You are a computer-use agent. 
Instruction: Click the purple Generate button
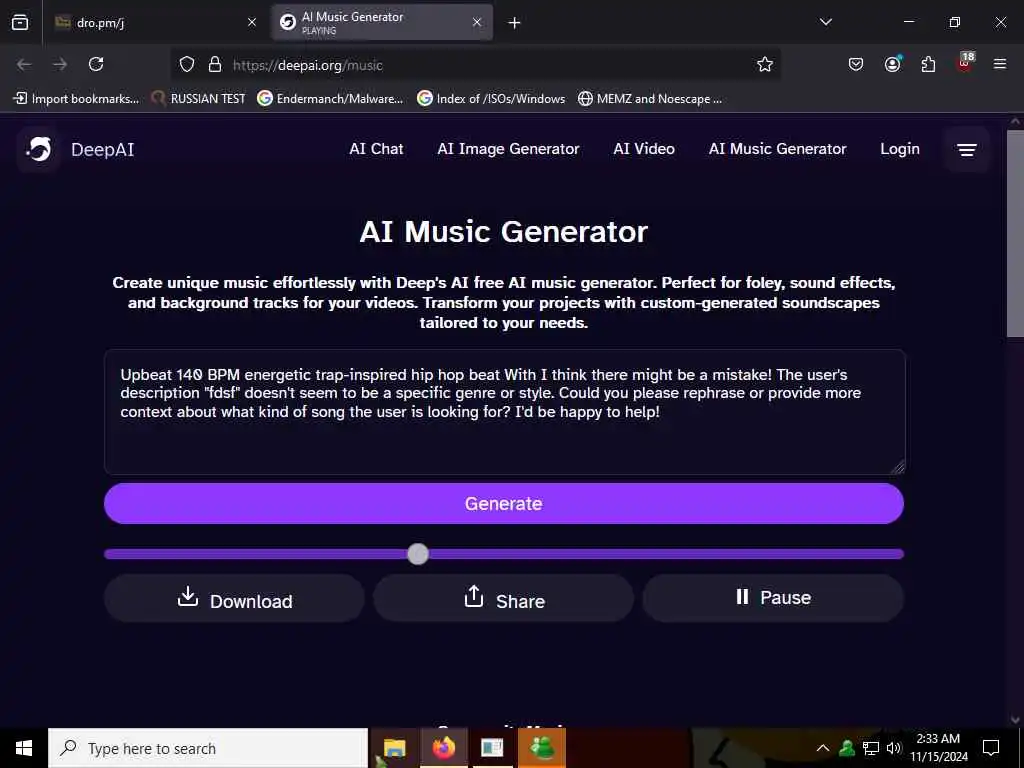pos(504,504)
